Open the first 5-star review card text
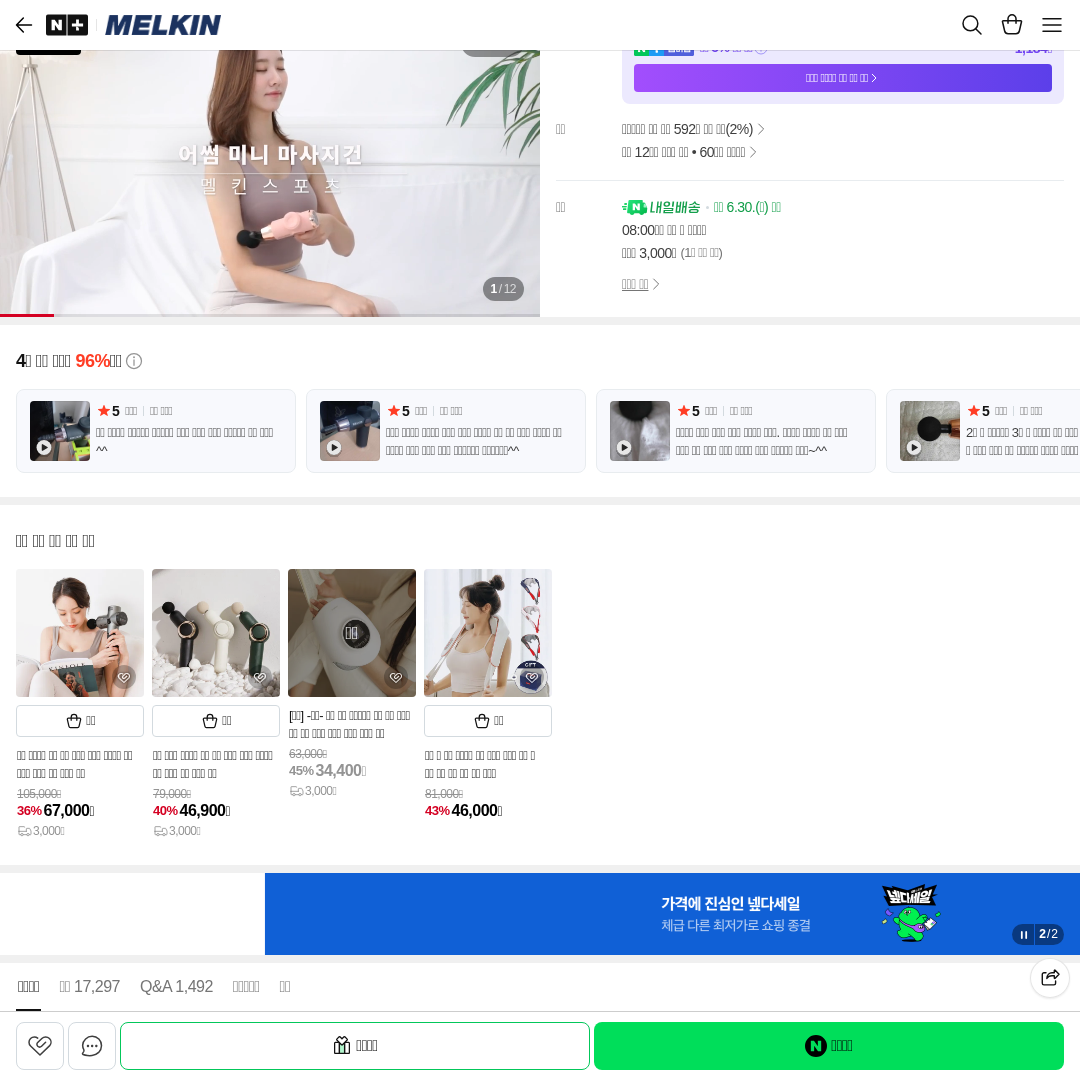The width and height of the screenshot is (1080, 1080). [x=185, y=440]
